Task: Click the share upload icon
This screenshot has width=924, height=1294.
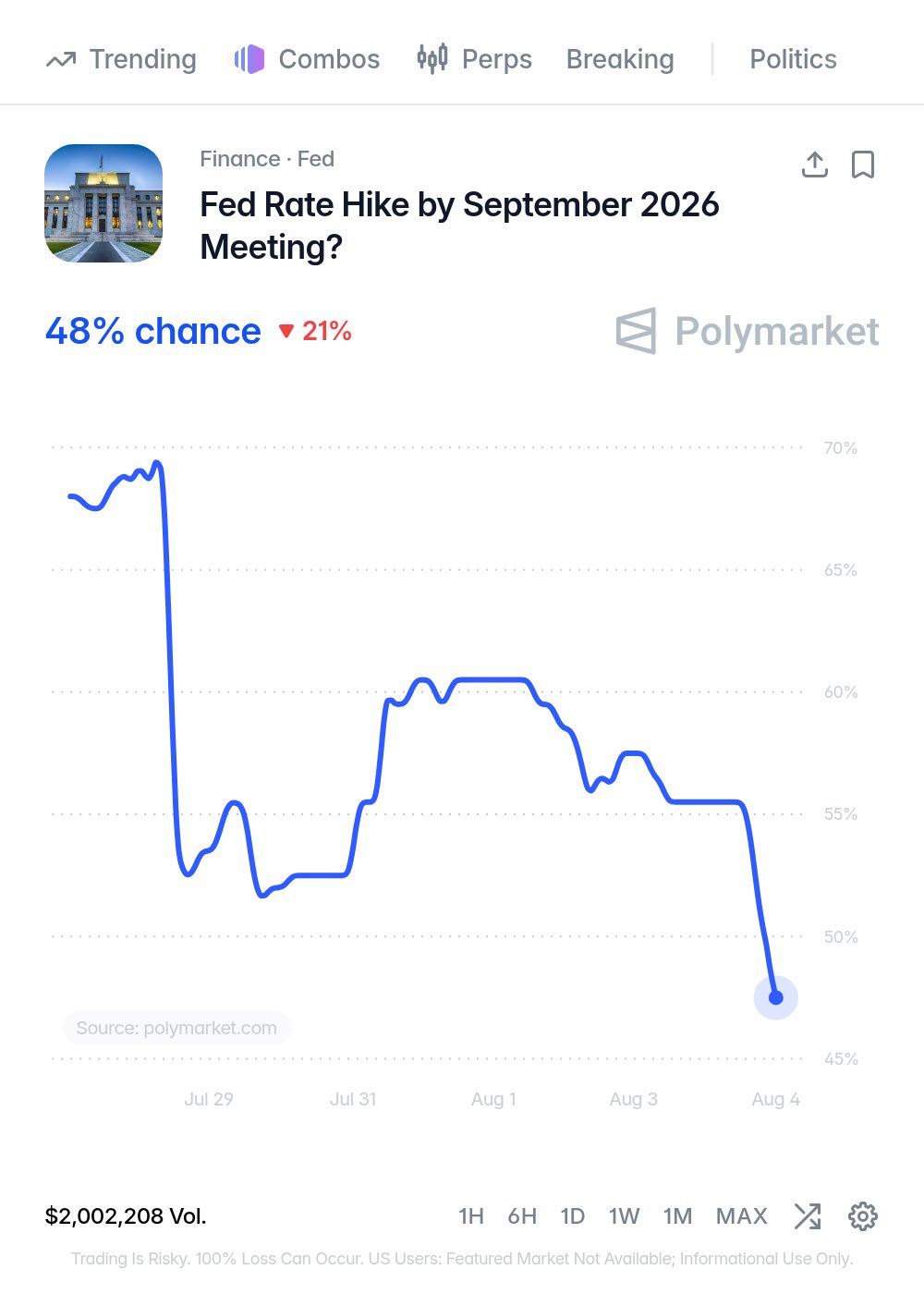Action: [814, 165]
